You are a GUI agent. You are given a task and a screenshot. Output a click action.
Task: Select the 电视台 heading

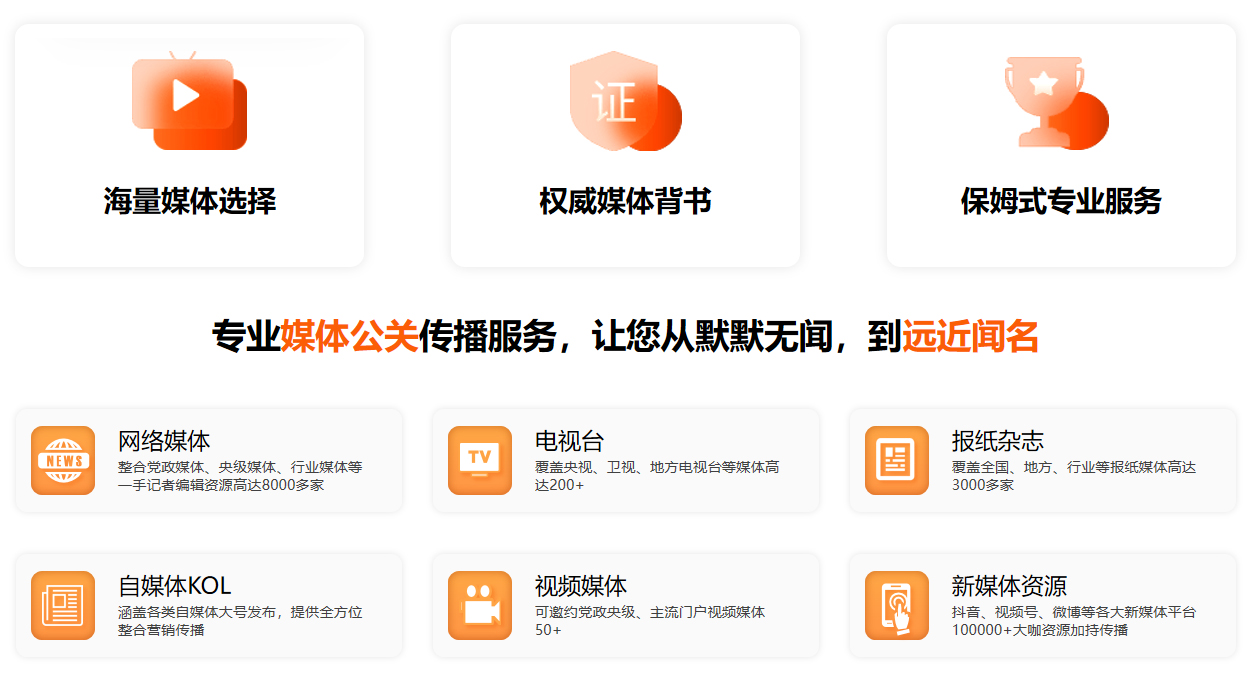tap(569, 441)
